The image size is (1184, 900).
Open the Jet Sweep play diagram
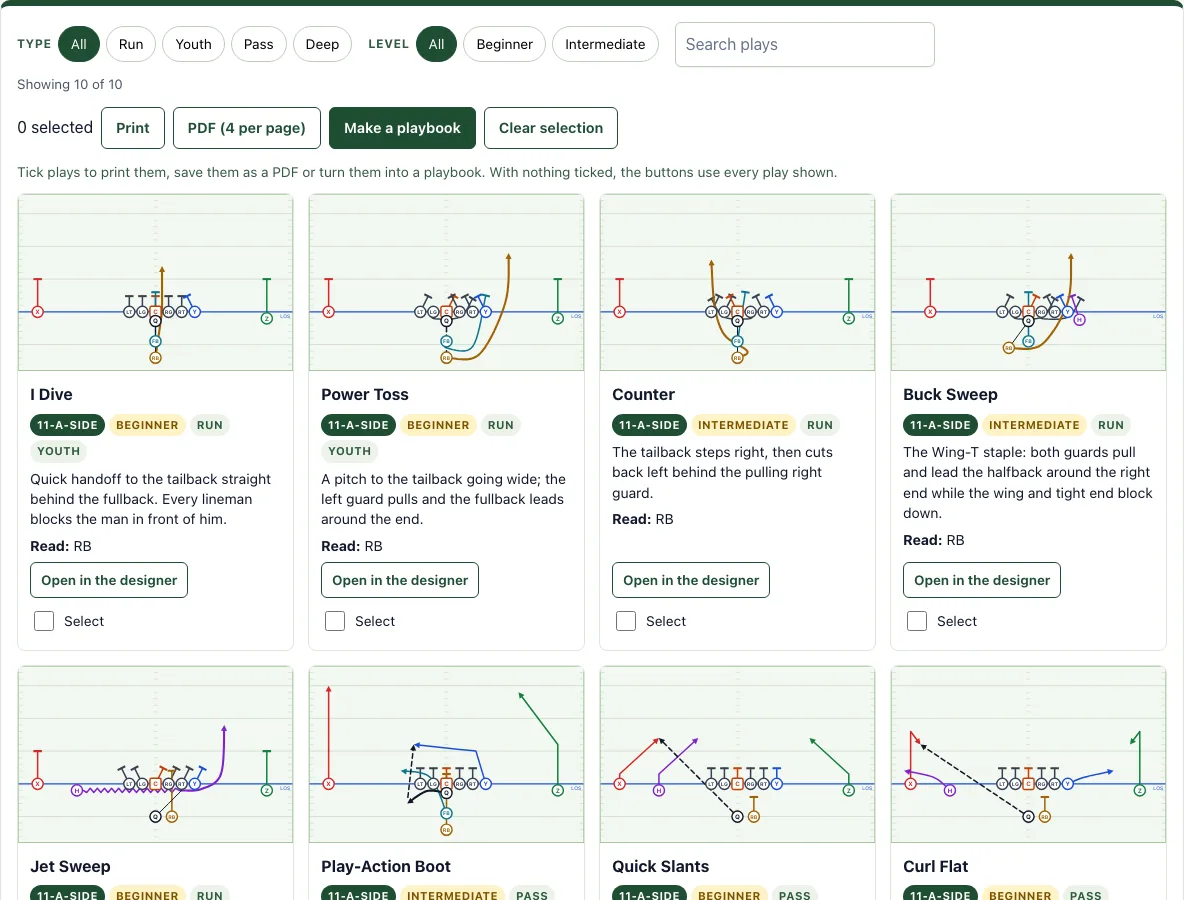pyautogui.click(x=156, y=754)
